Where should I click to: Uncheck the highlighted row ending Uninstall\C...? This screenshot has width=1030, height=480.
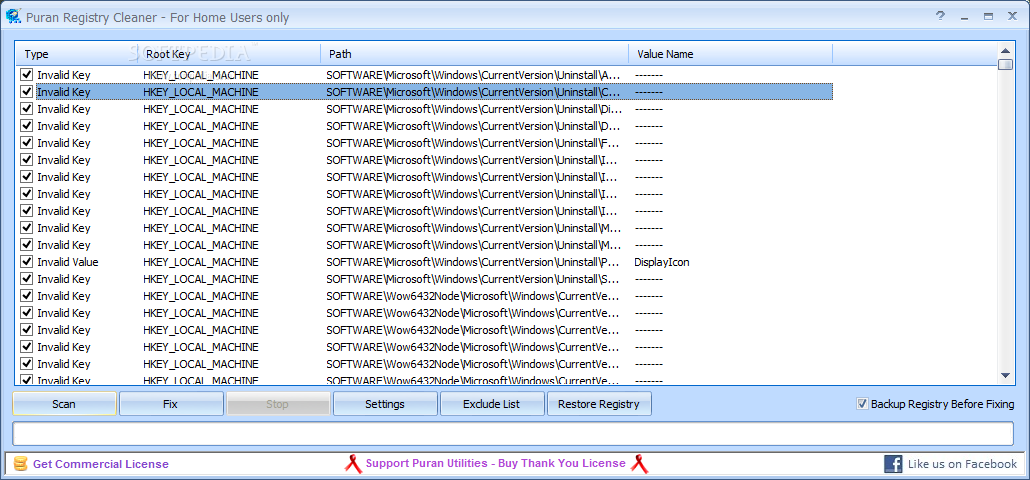click(x=26, y=92)
